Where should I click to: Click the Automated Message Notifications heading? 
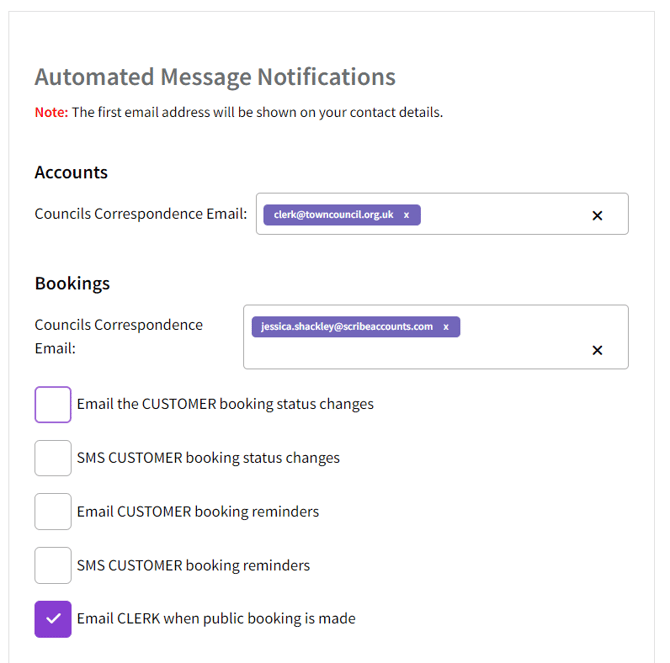[215, 77]
